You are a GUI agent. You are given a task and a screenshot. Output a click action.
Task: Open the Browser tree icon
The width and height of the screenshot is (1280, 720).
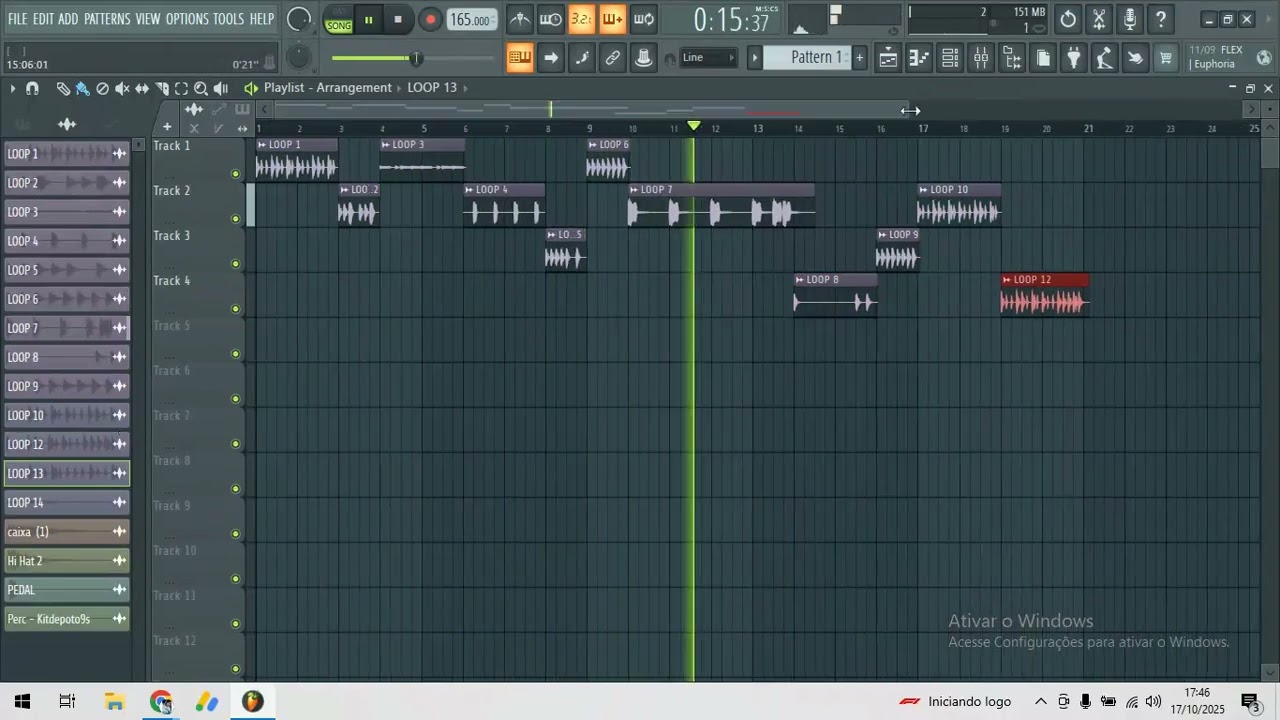tap(1012, 58)
